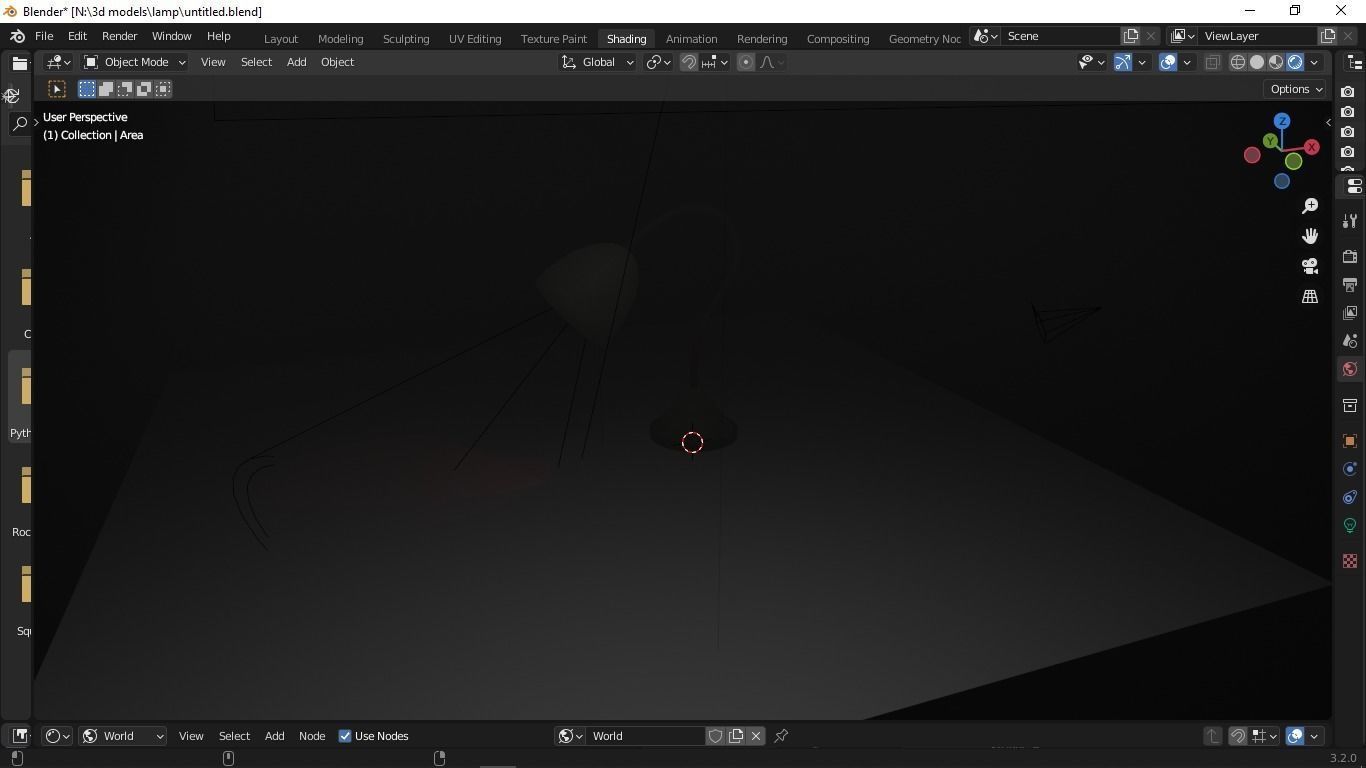Screen dimensions: 1366x768
Task: Switch to the Modeling workspace tab
Action: click(340, 38)
